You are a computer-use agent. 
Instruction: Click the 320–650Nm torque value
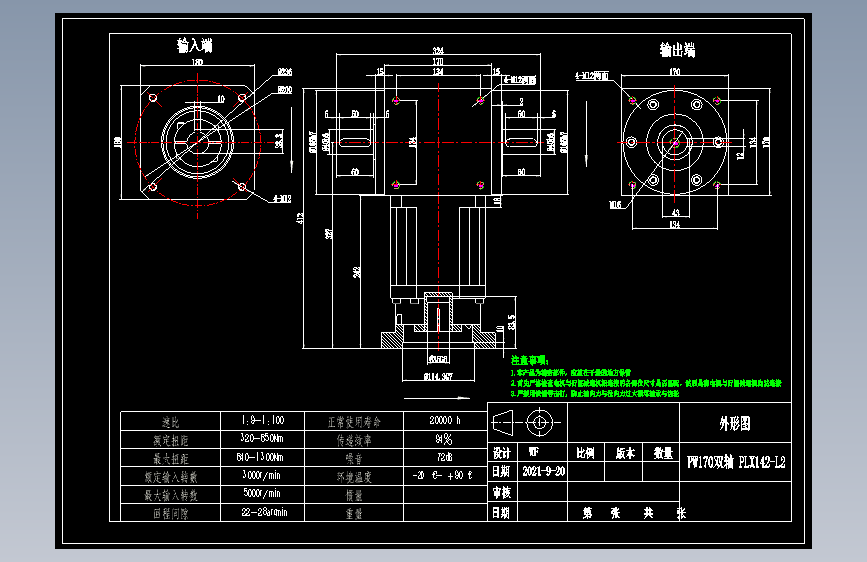tap(262, 439)
